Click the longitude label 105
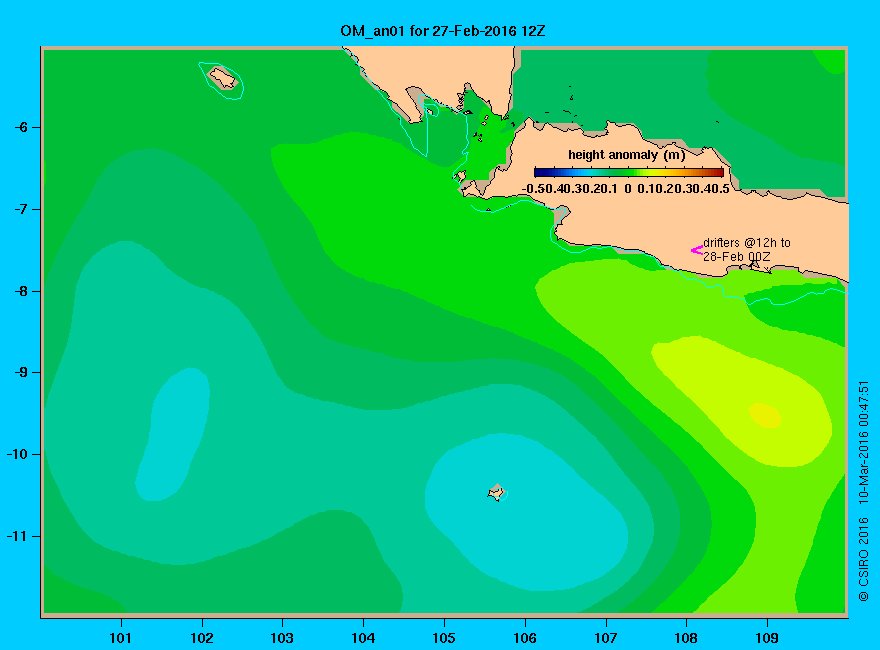 pos(444,638)
